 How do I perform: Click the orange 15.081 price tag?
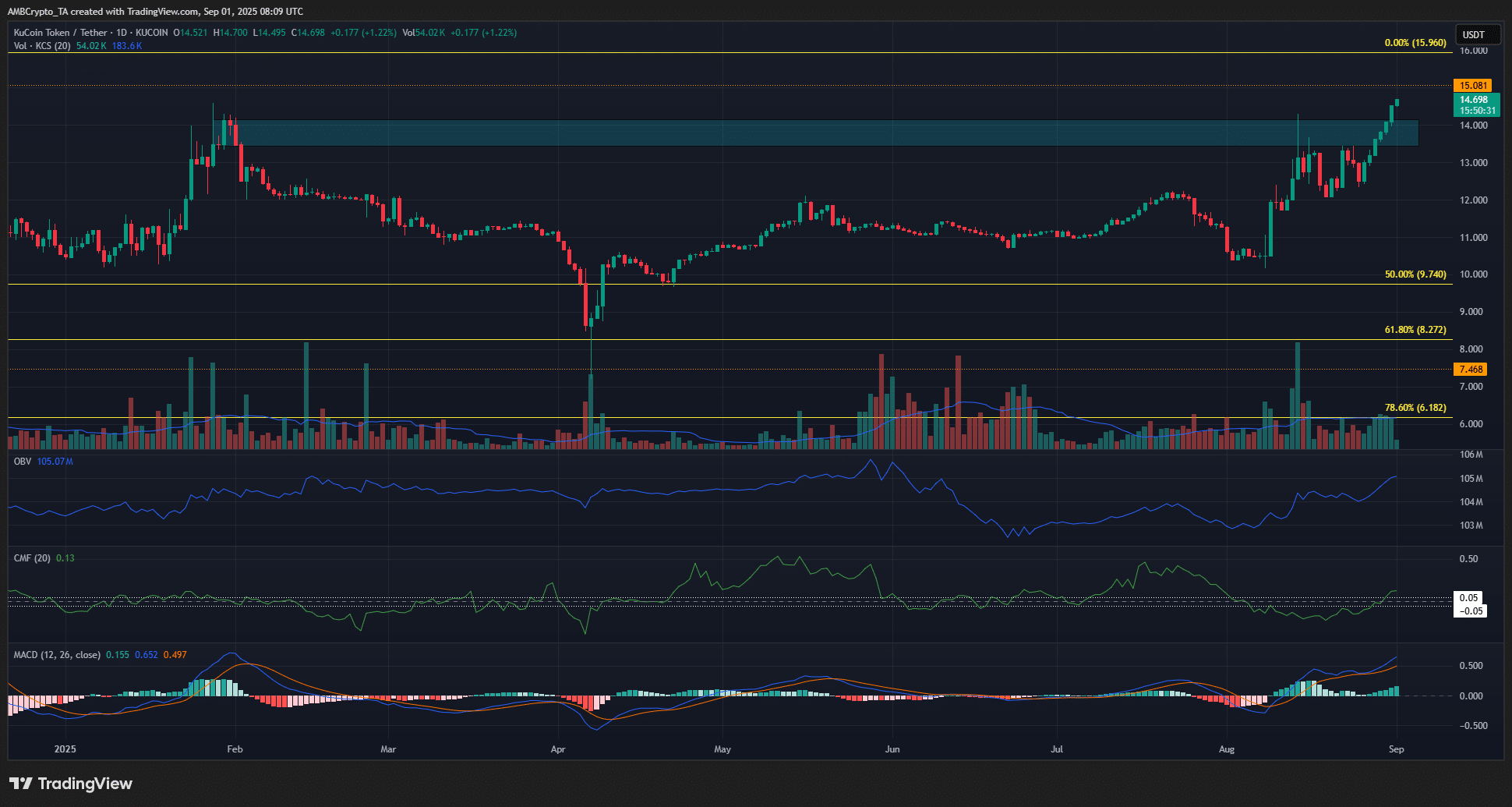1473,86
